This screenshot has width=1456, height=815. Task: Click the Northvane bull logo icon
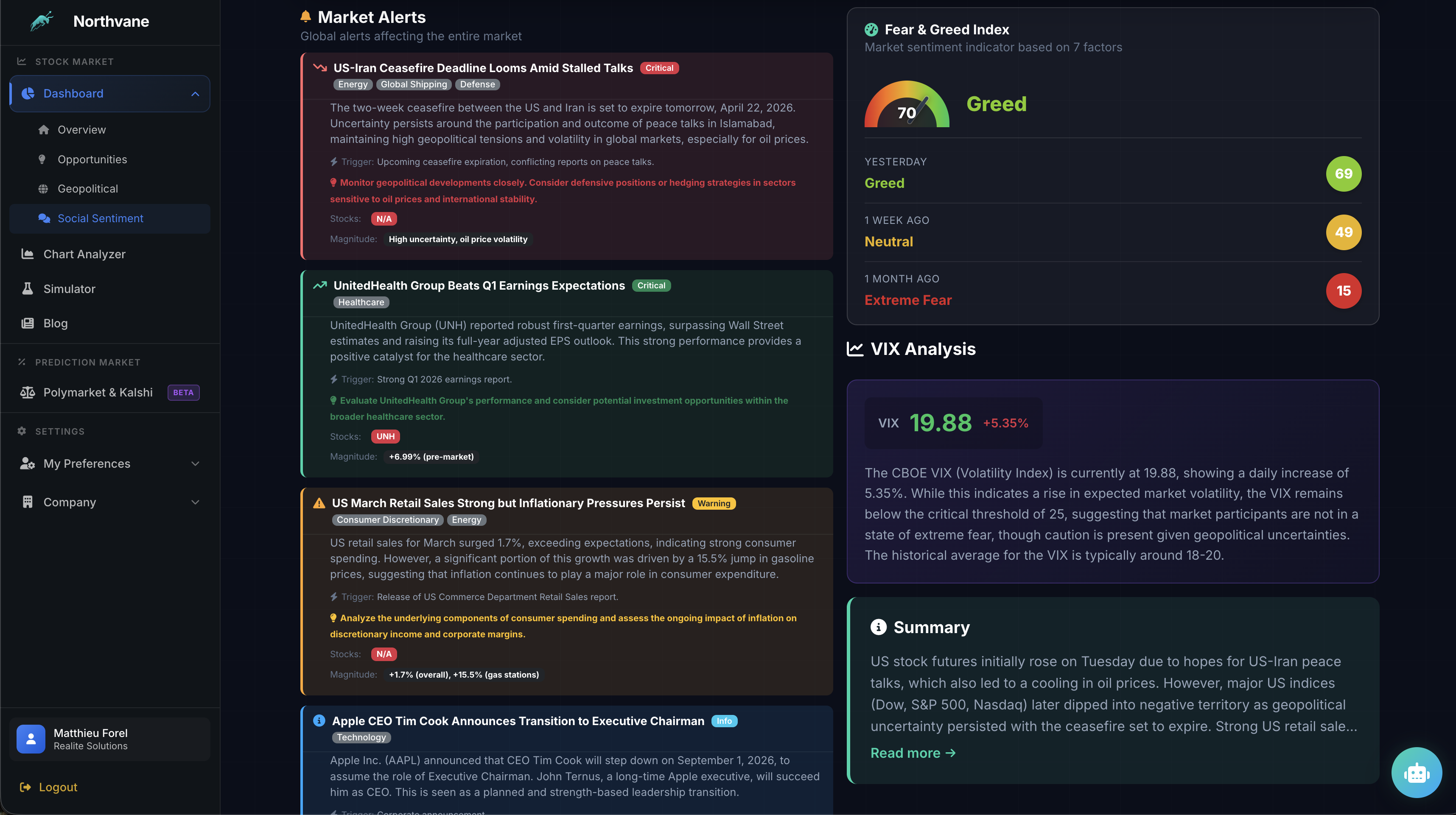(42, 22)
